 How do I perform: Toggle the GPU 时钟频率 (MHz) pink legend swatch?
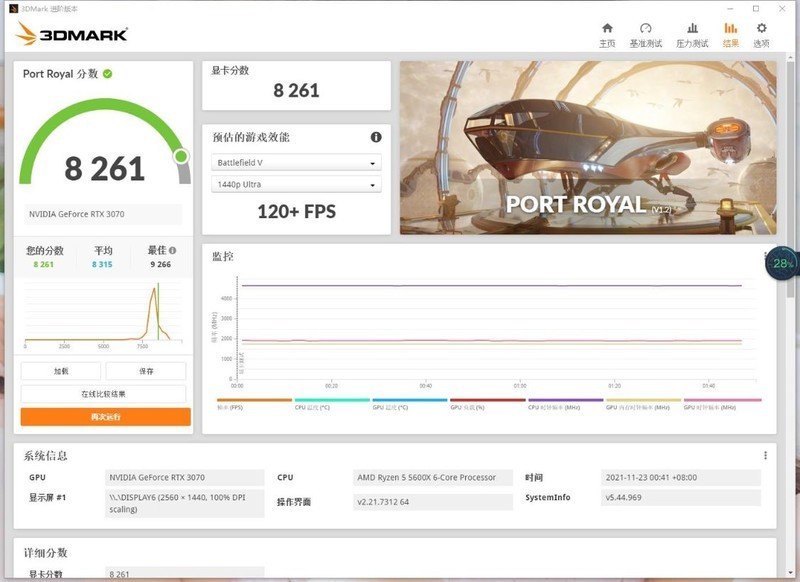click(722, 400)
